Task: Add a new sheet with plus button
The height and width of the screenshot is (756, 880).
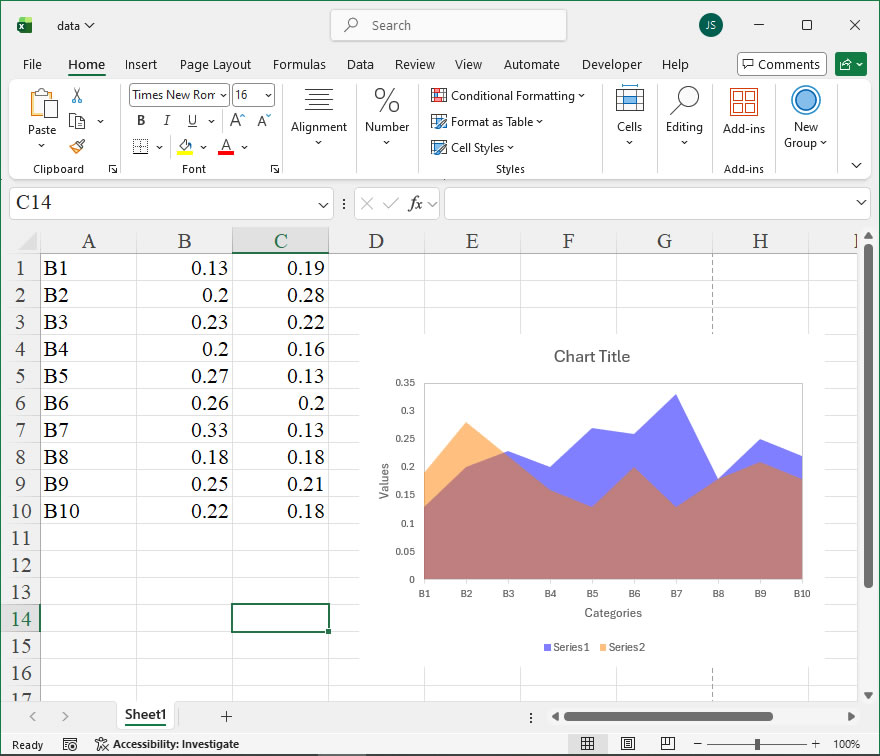Action: tap(226, 716)
